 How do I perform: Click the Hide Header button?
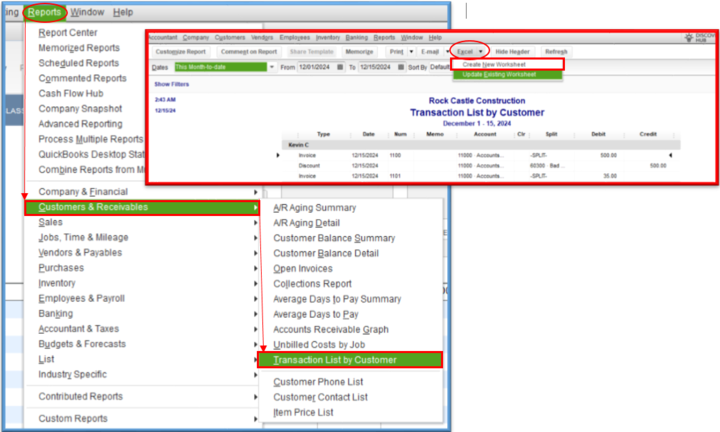(512, 52)
